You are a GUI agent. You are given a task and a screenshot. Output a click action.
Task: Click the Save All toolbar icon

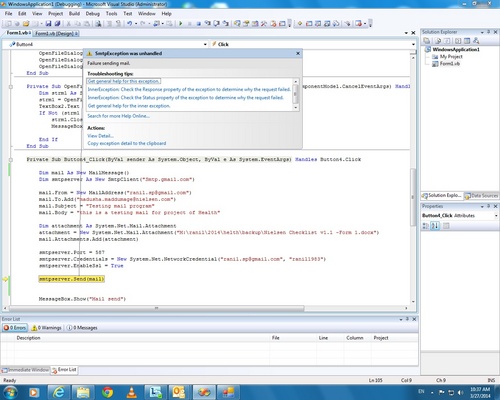[57, 23]
